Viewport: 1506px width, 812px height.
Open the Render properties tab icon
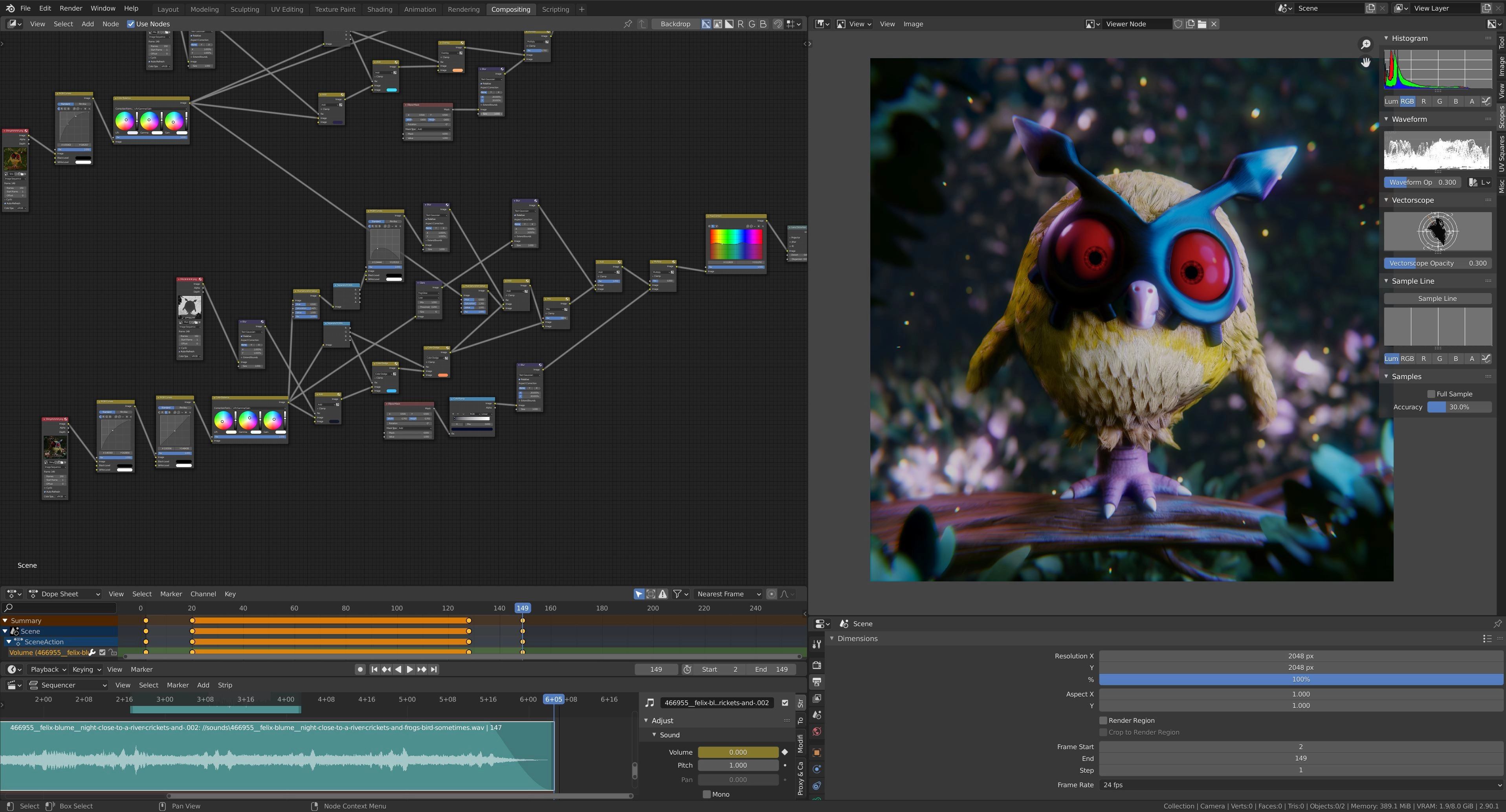[817, 665]
